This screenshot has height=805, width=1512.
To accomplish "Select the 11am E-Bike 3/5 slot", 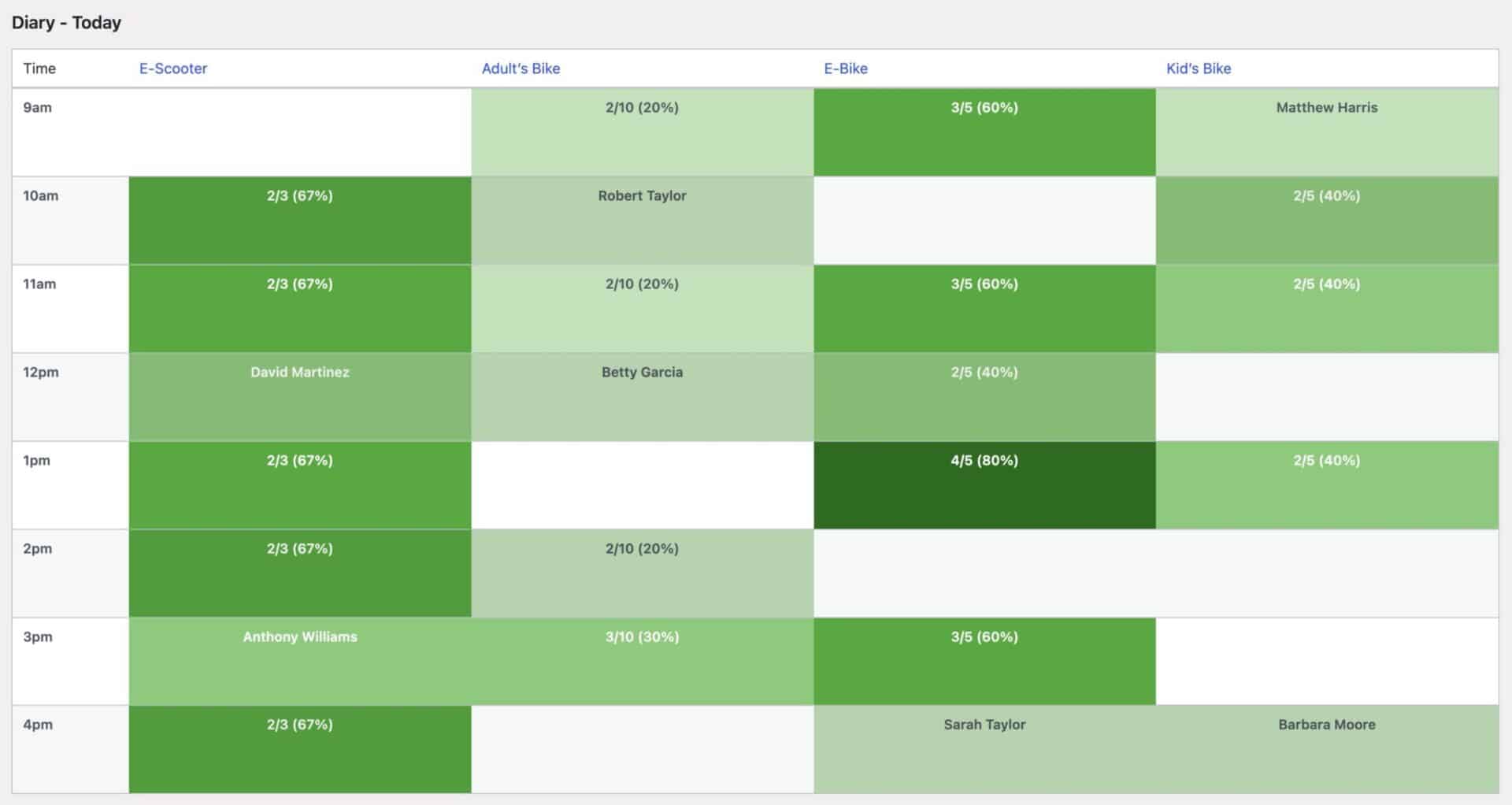I will click(x=984, y=309).
